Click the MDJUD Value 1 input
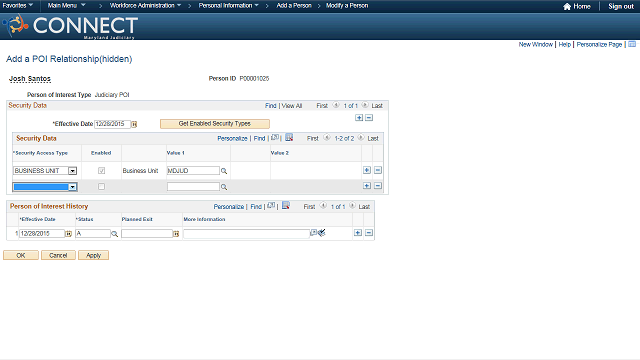 tap(193, 171)
